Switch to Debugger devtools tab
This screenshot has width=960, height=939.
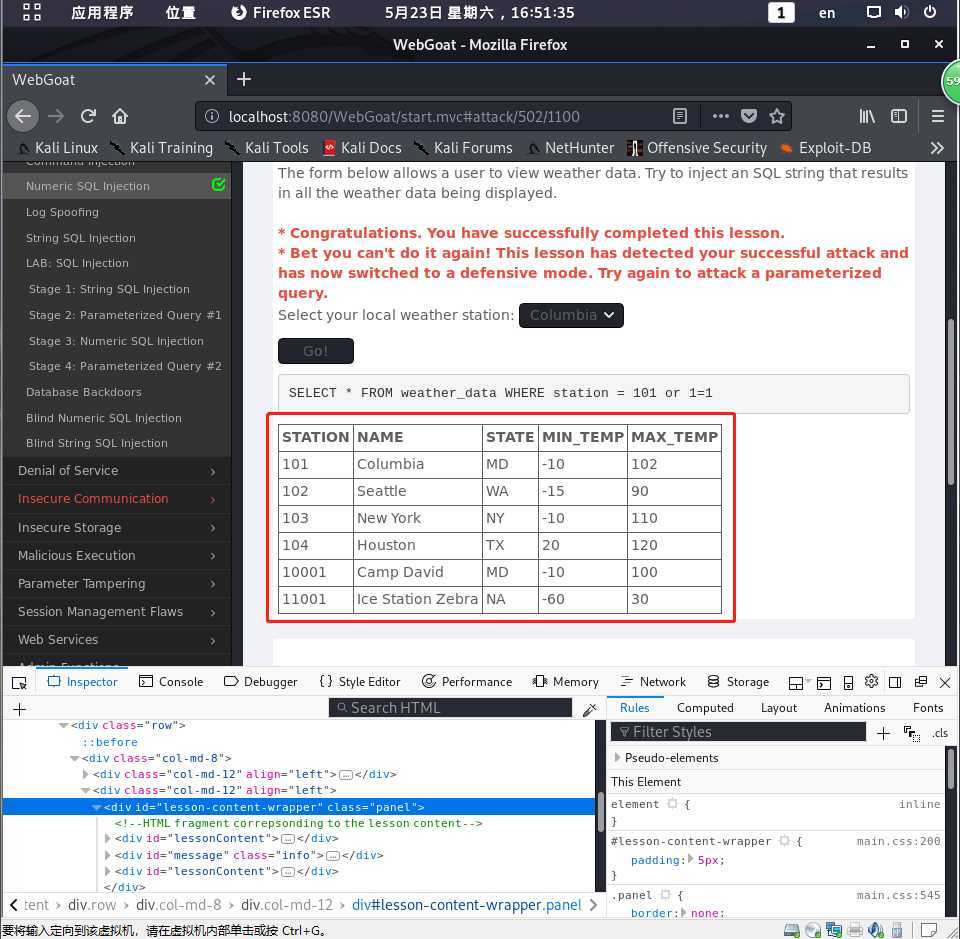261,682
